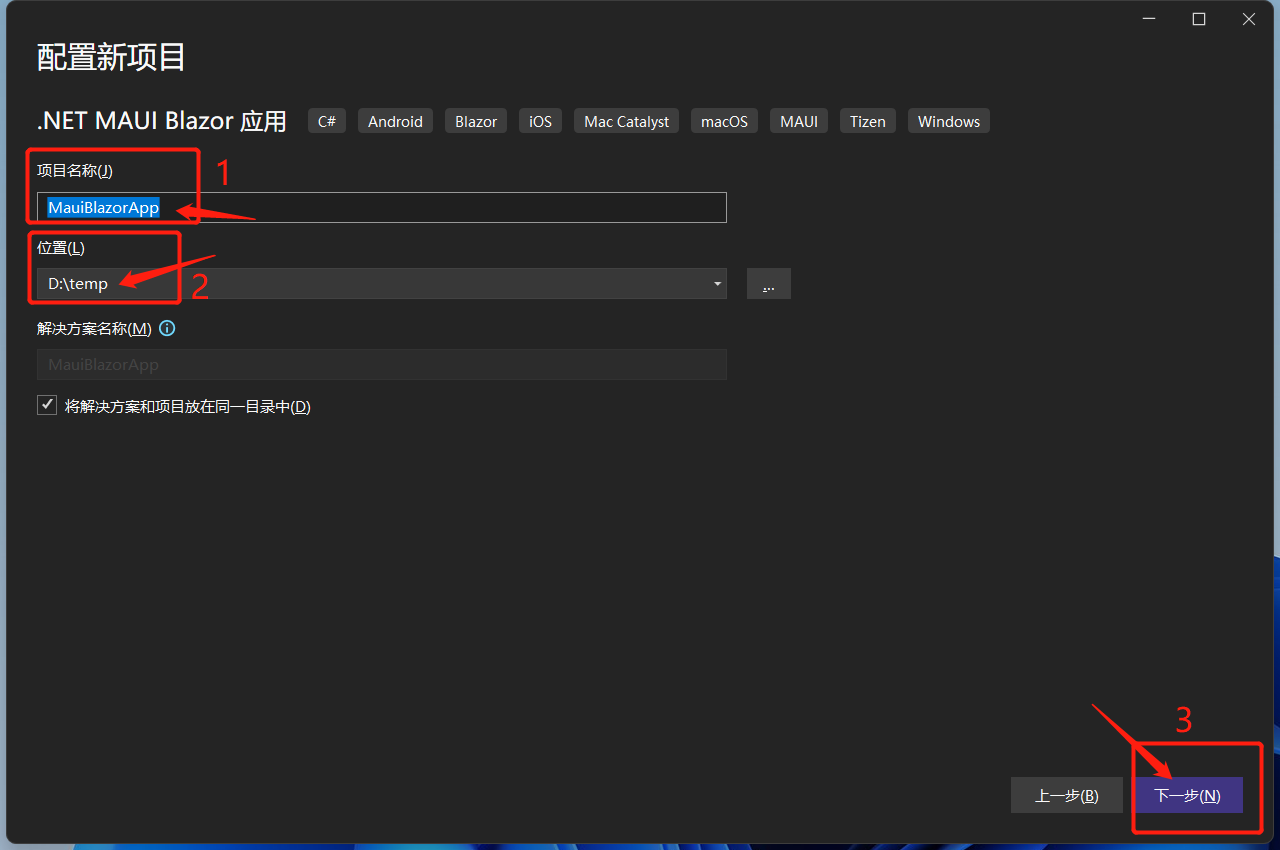Click the .NET MAUI Blazor 应用 title
Viewport: 1280px width, 850px height.
pos(162,122)
